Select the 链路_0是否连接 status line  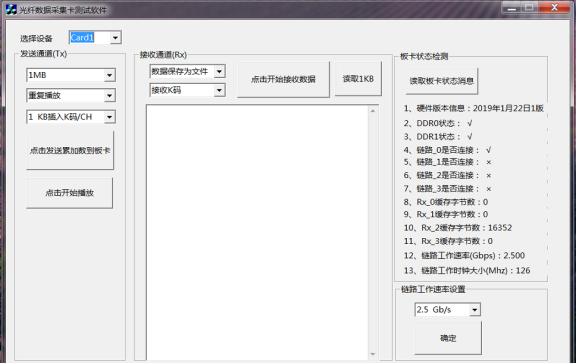coord(447,150)
